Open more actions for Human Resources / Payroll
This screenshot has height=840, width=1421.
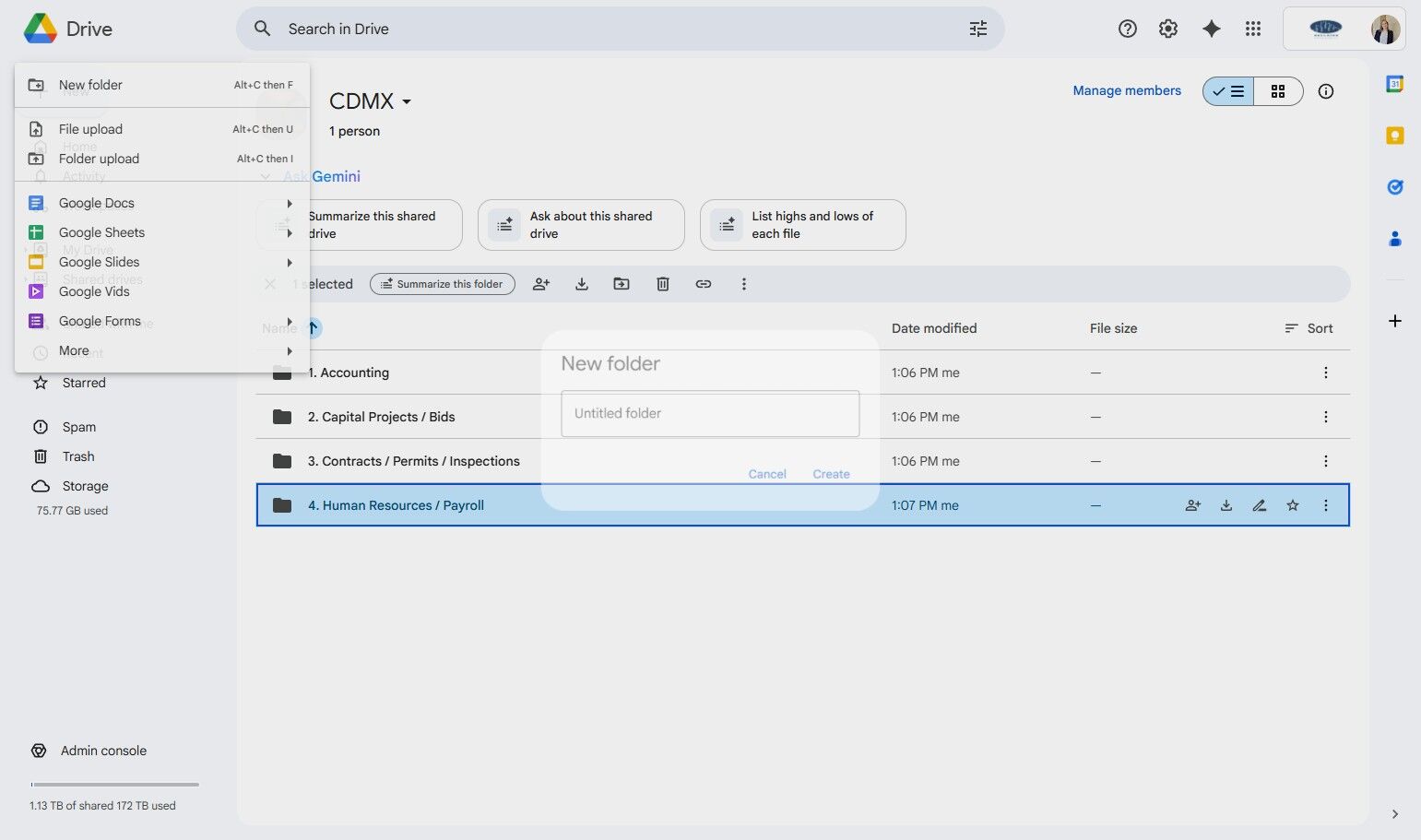click(x=1326, y=505)
